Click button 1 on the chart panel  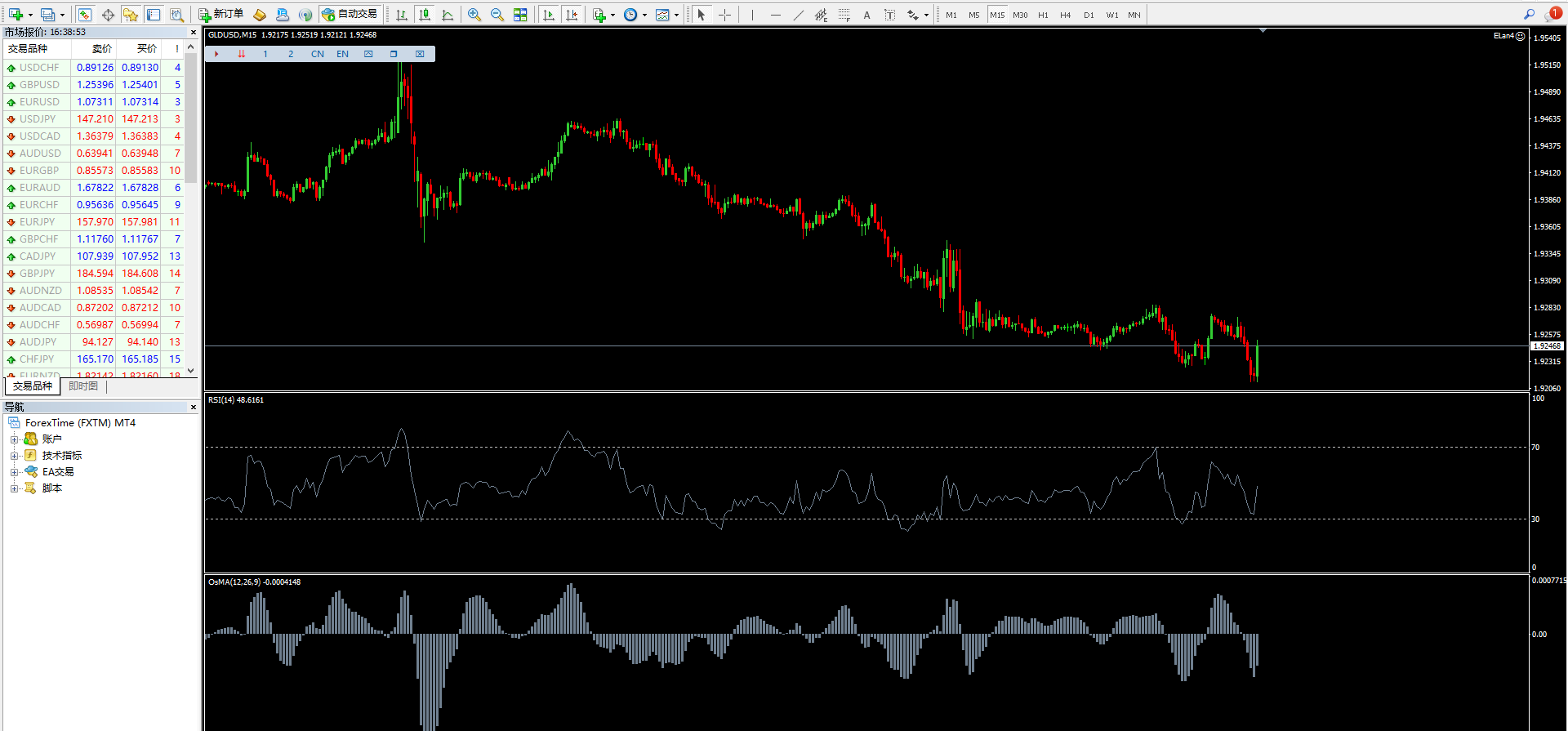[265, 54]
